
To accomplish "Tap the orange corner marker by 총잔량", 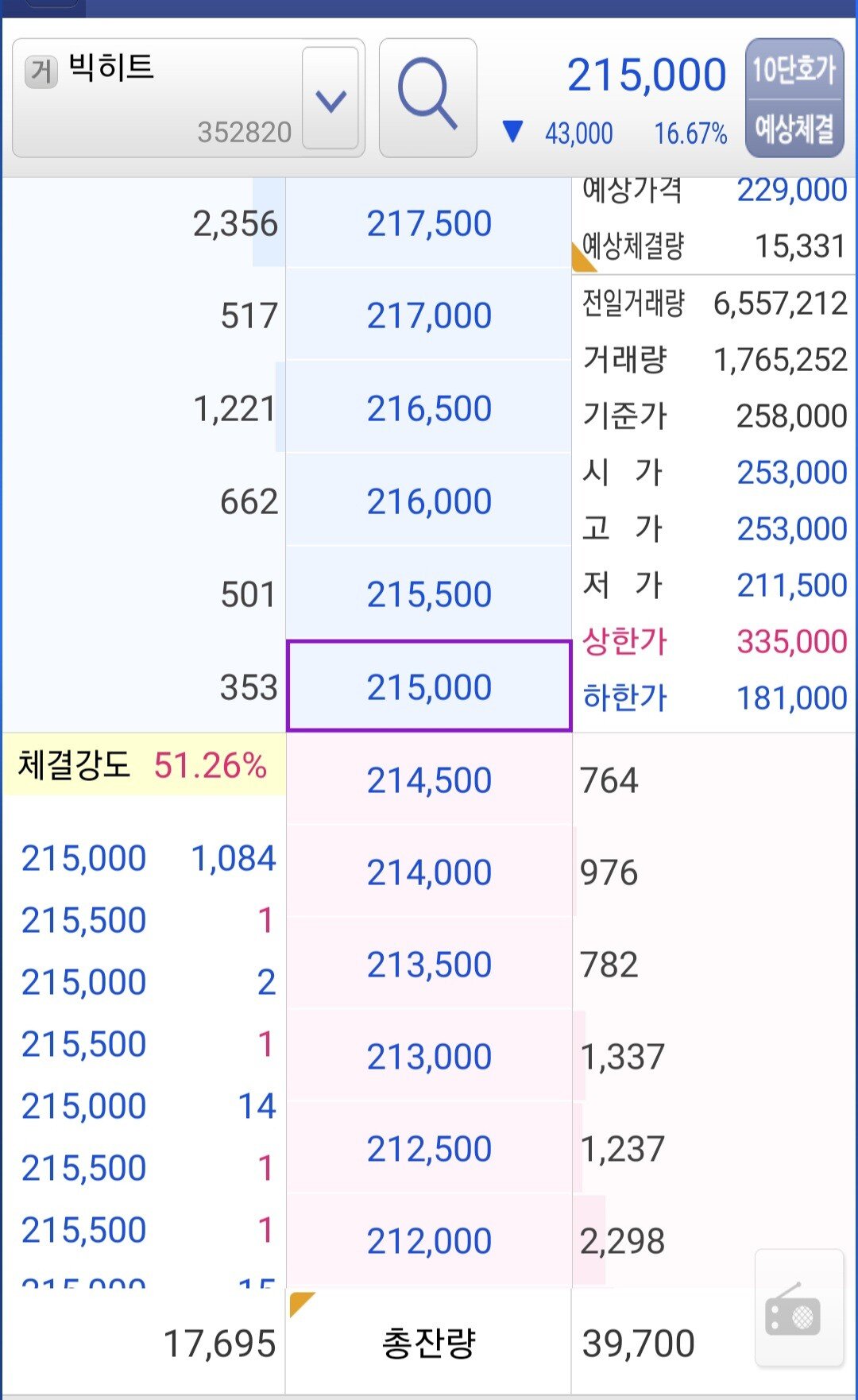I will tap(300, 1303).
